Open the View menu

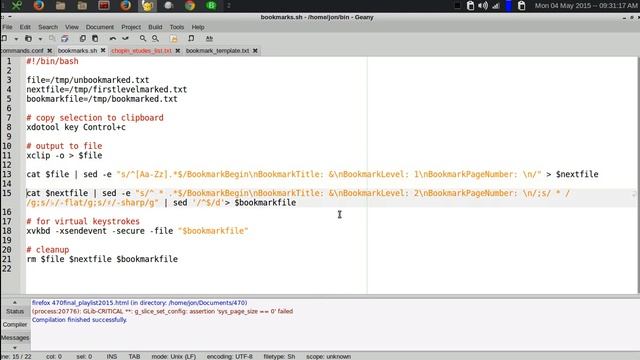pyautogui.click(x=71, y=27)
